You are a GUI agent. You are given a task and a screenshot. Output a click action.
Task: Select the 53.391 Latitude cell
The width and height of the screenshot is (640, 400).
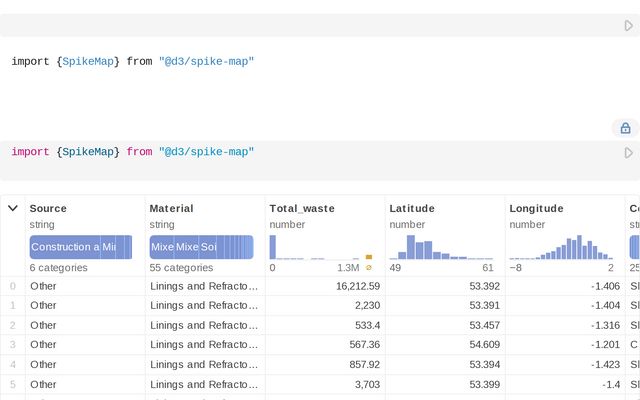click(x=445, y=305)
